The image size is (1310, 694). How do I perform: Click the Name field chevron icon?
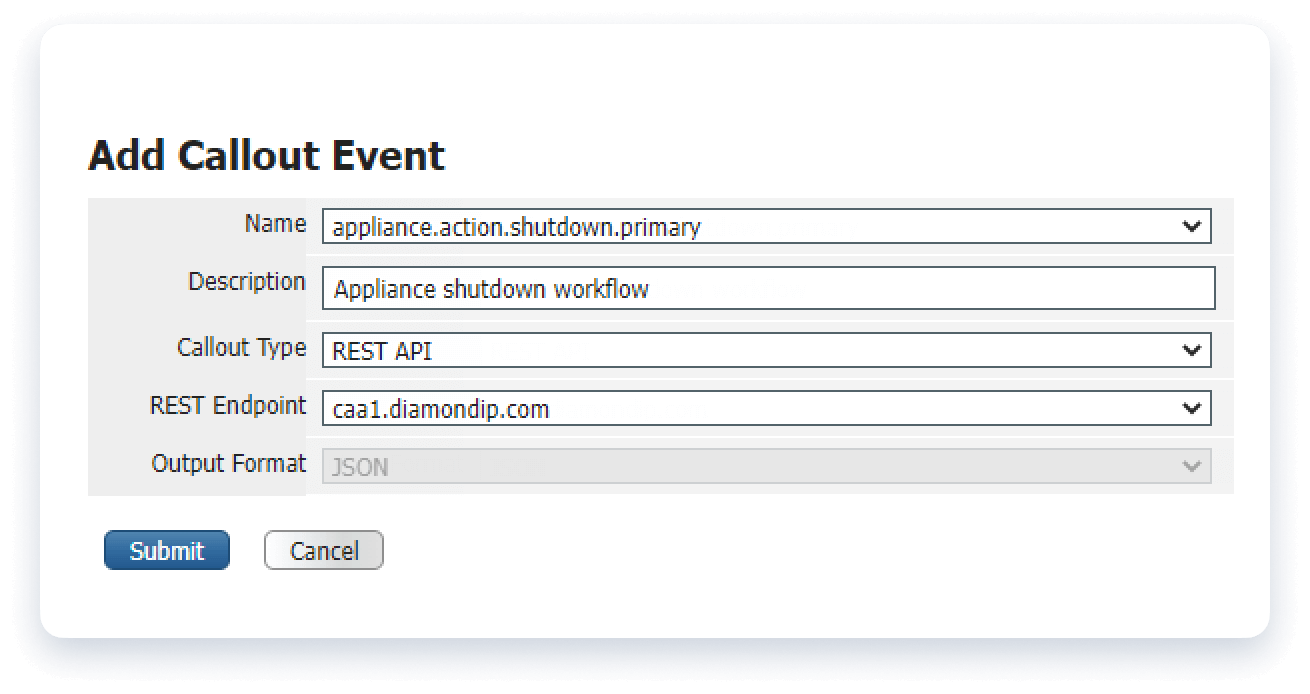coord(1190,226)
